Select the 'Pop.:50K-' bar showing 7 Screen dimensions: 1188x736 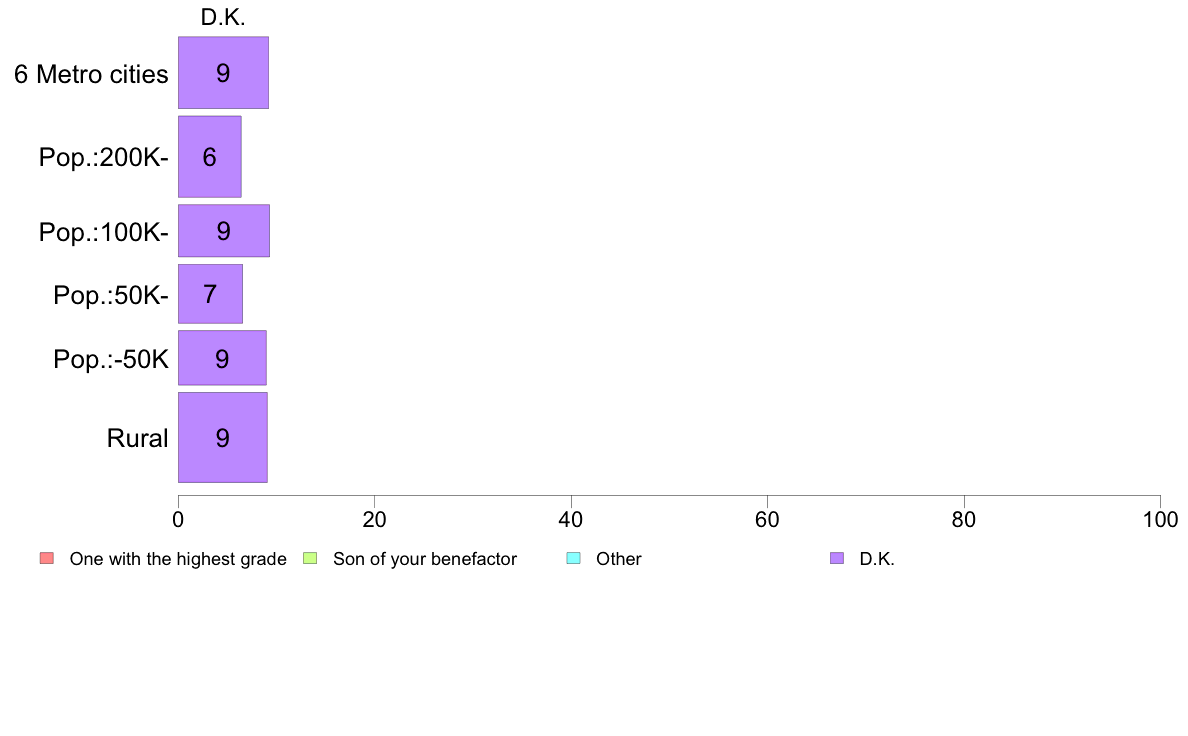[x=211, y=294]
